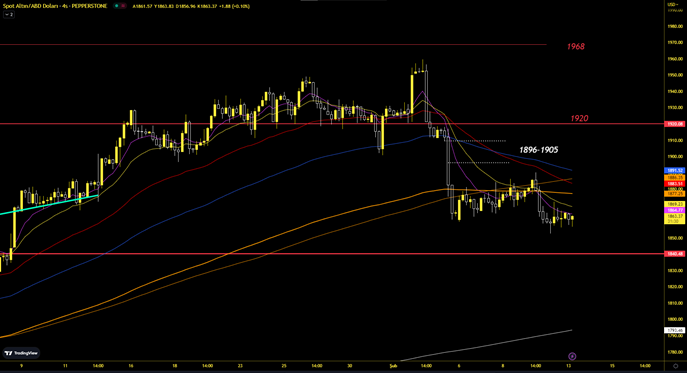The height and width of the screenshot is (373, 687).
Task: Click the blue 1891.52 moving average price tag
Action: [x=675, y=171]
